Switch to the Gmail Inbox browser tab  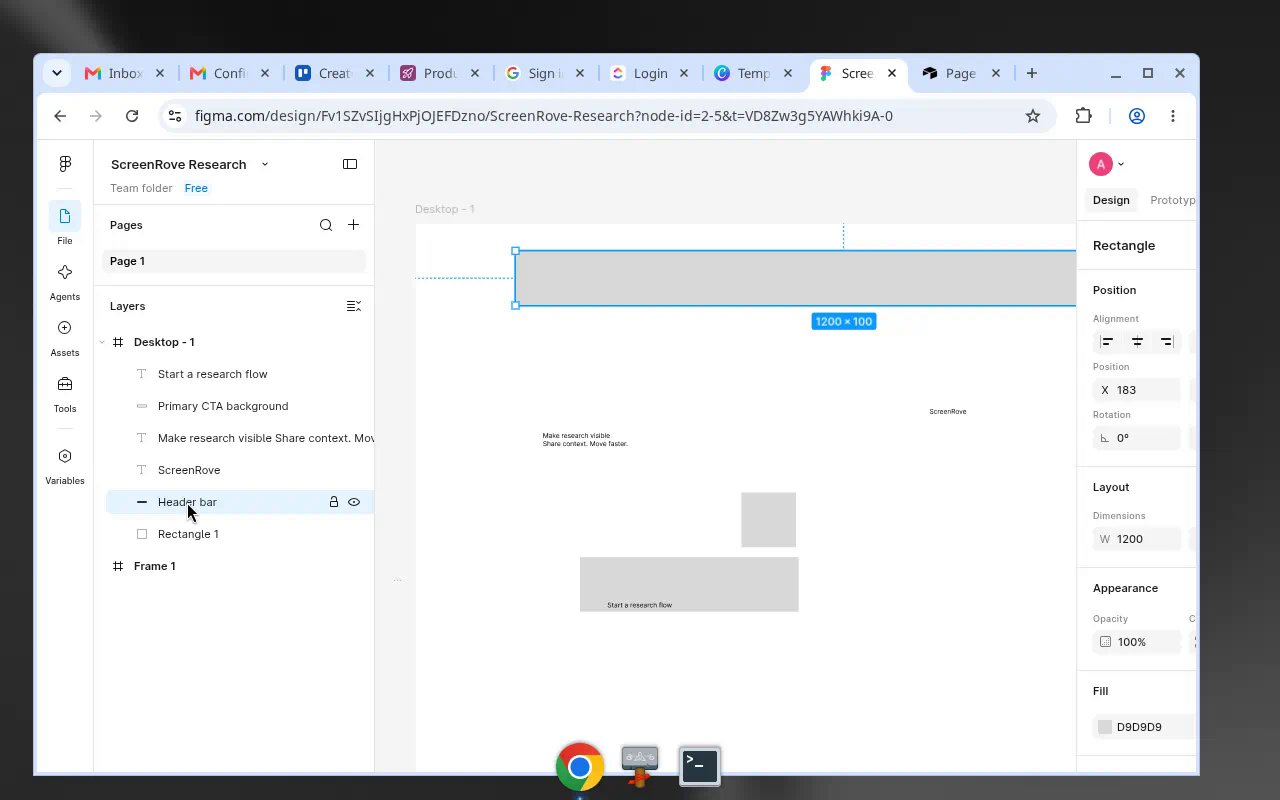click(125, 73)
